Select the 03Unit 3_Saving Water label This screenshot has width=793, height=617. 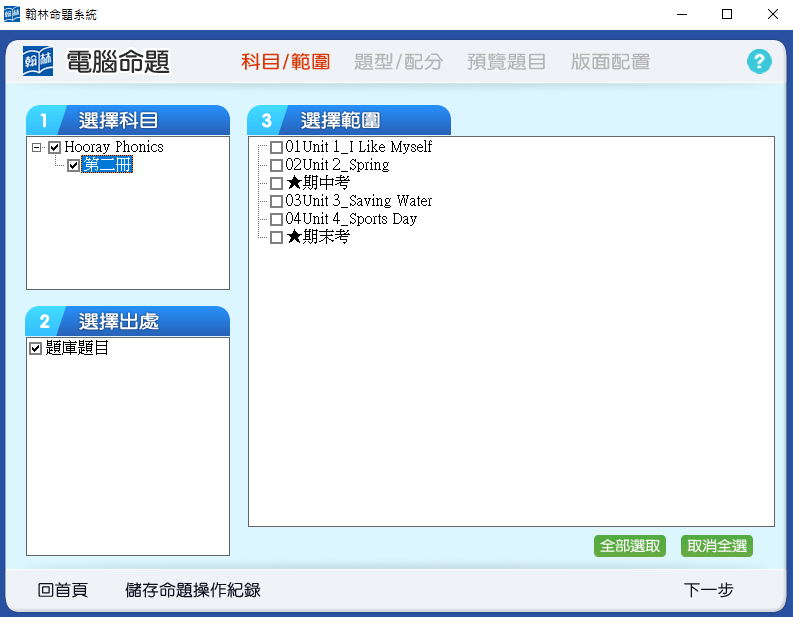[359, 201]
